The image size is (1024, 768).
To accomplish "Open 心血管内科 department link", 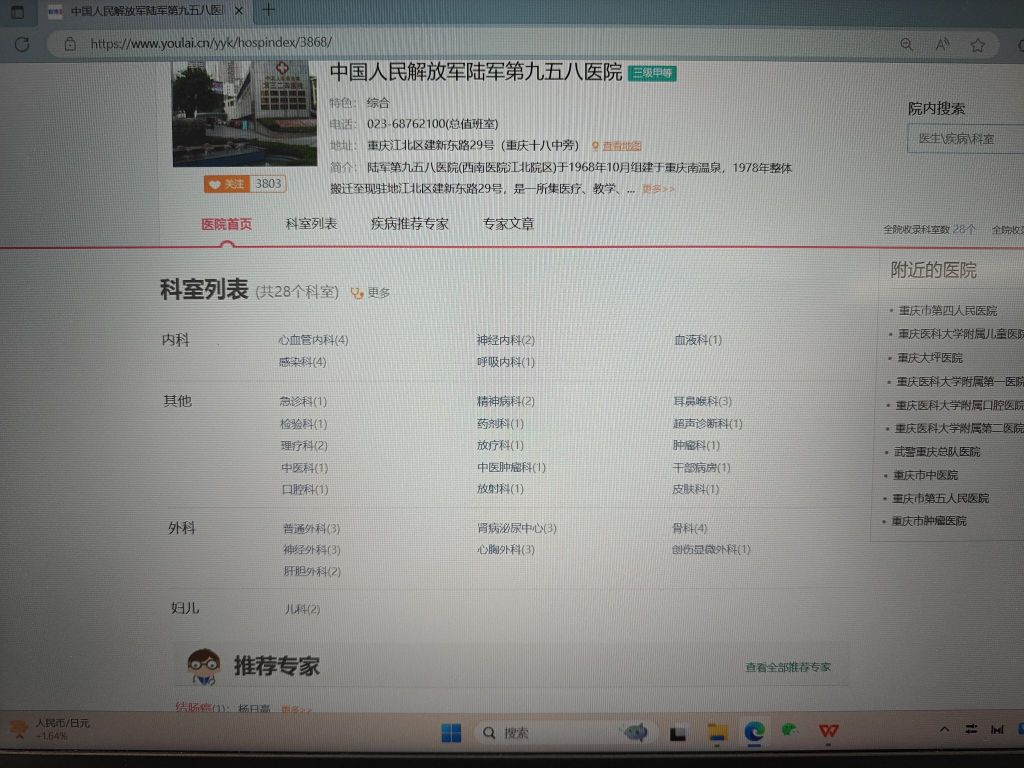I will (x=313, y=340).
